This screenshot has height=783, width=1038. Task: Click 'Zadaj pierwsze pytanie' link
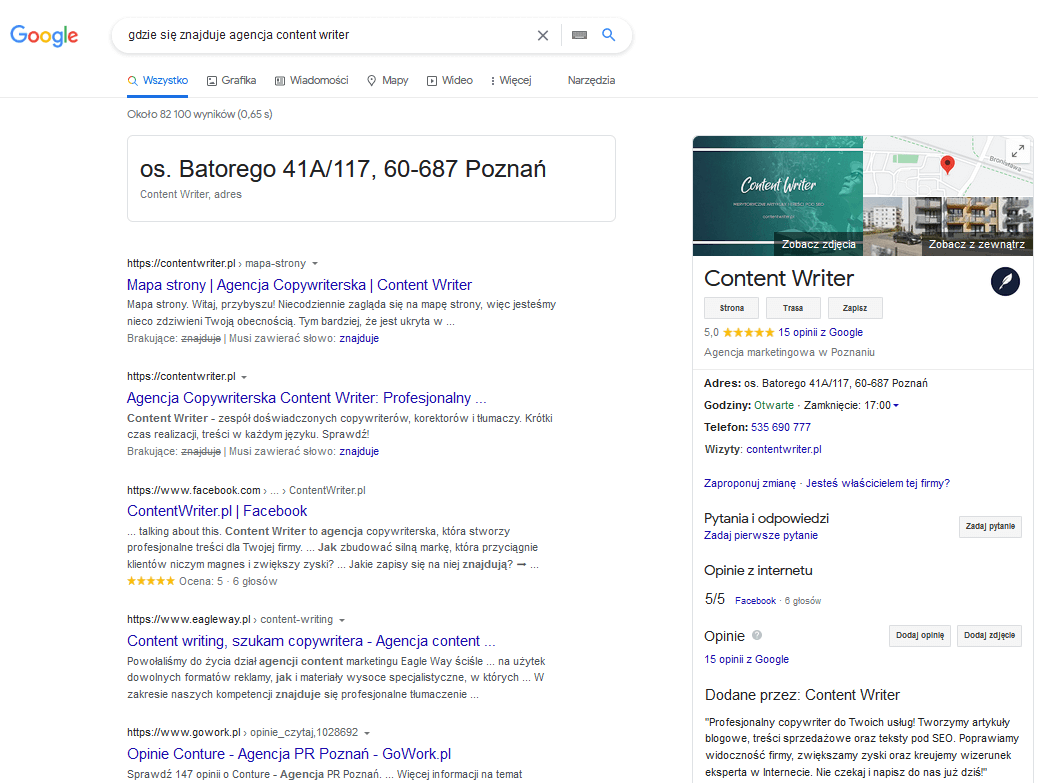761,535
